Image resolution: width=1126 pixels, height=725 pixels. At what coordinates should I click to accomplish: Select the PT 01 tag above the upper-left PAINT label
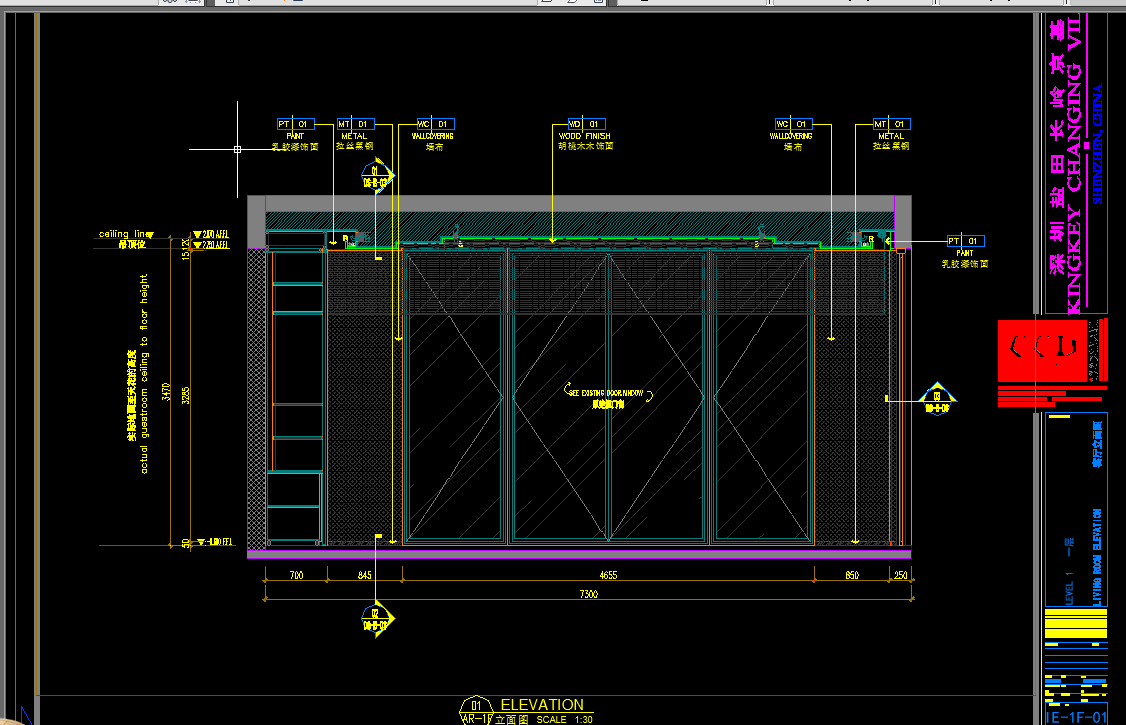(296, 124)
